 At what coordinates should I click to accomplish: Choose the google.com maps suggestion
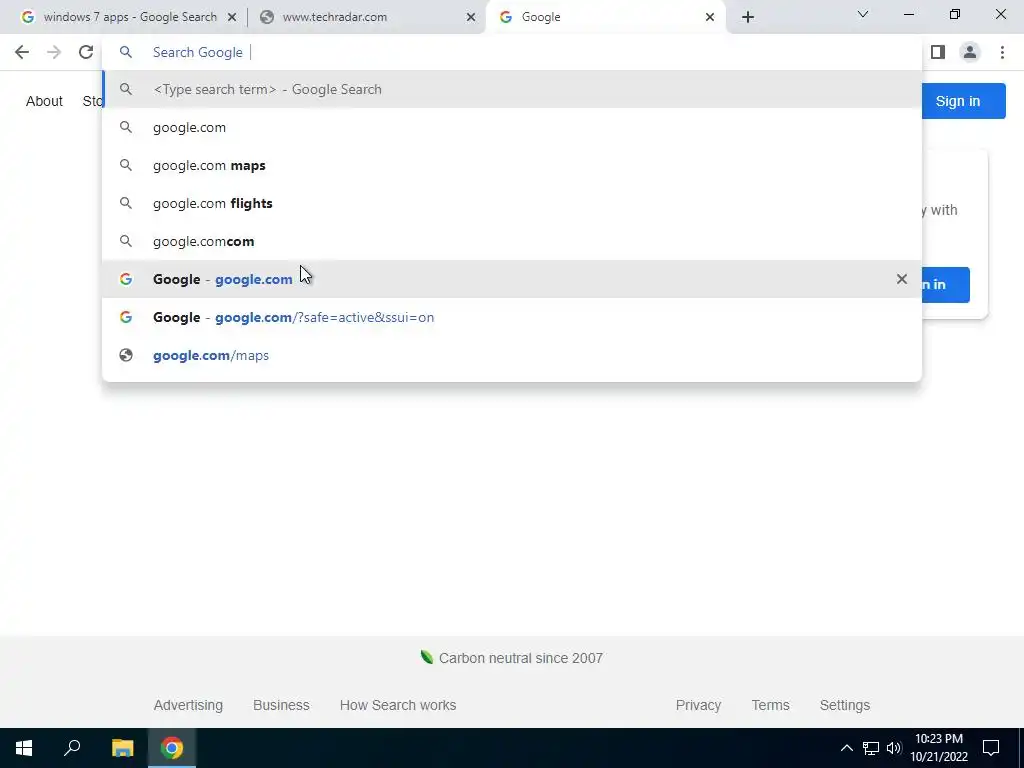point(512,165)
